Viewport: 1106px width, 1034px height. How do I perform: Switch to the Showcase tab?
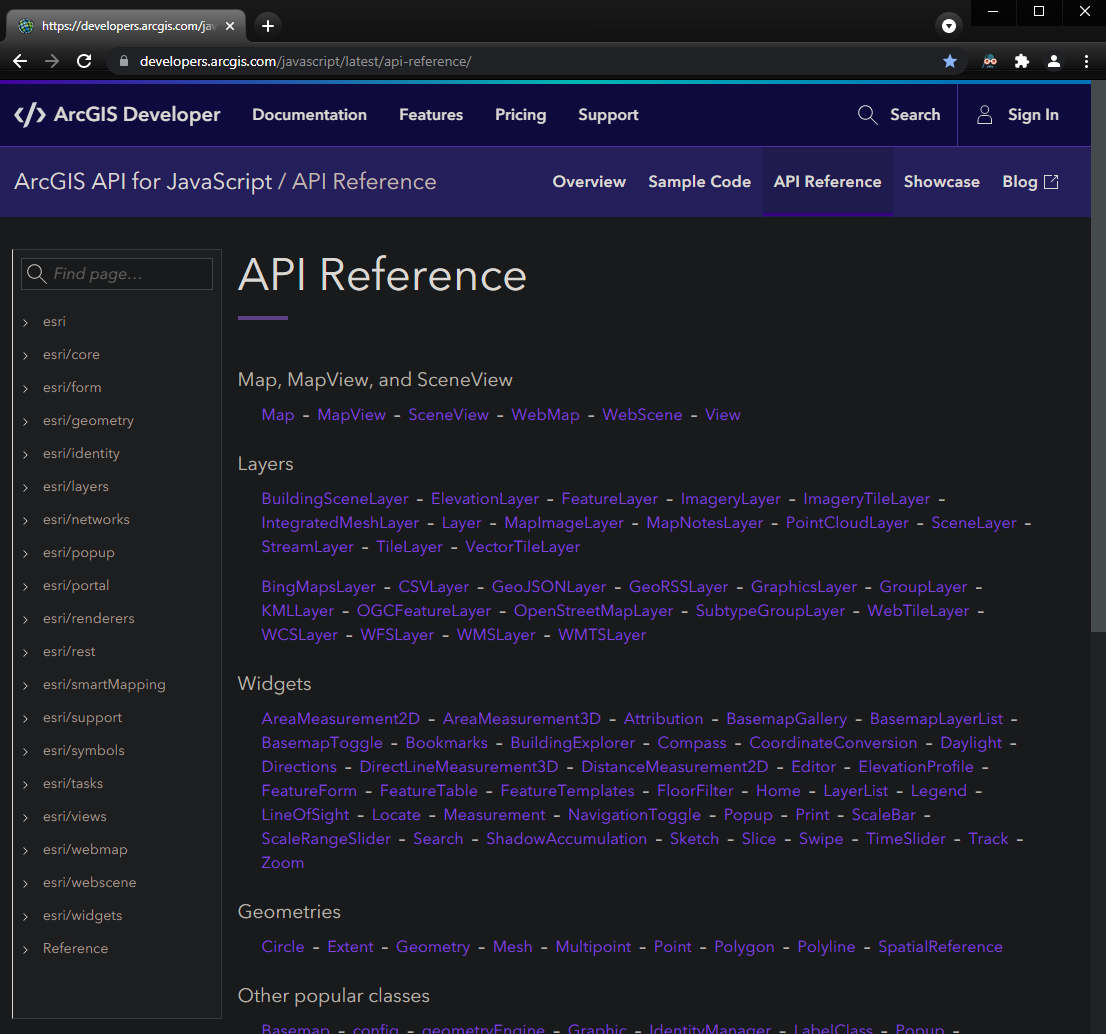pyautogui.click(x=942, y=181)
